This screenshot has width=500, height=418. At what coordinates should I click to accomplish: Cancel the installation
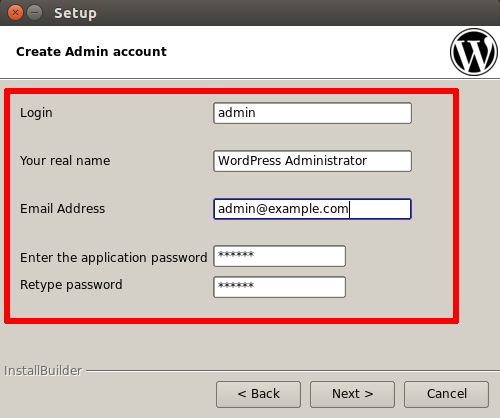[446, 394]
